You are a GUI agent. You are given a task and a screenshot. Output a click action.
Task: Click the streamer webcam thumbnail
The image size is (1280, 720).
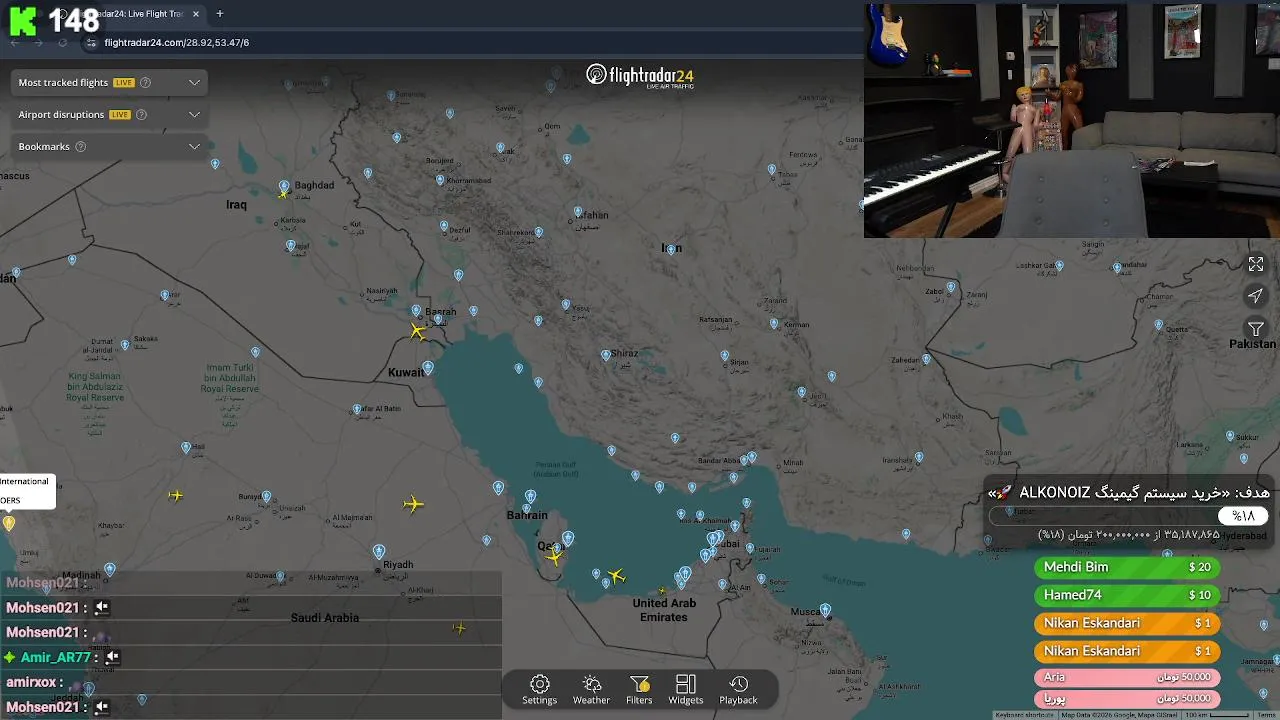click(1072, 120)
